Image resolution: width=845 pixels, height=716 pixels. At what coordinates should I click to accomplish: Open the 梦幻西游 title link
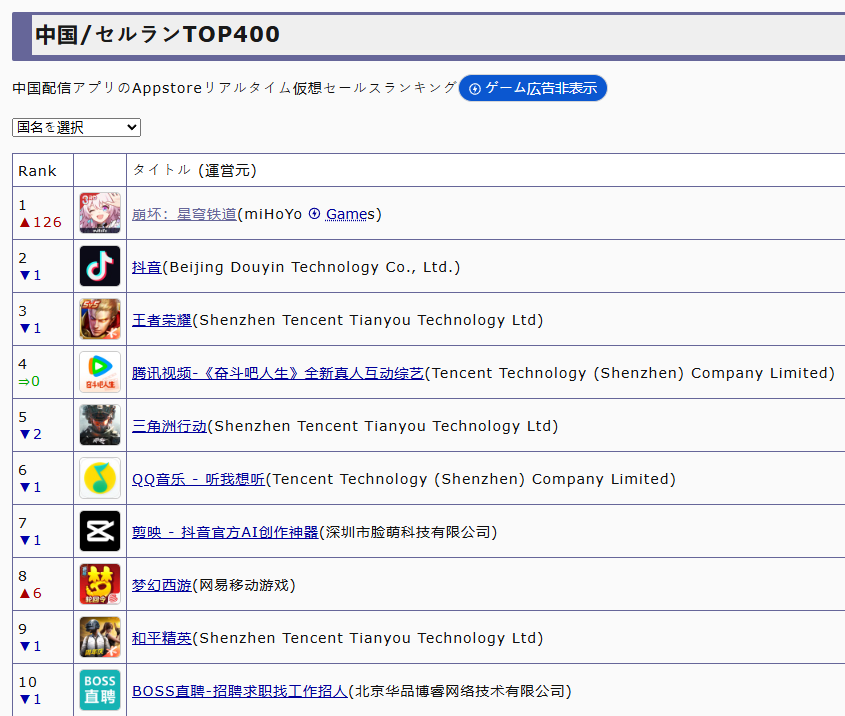[162, 585]
